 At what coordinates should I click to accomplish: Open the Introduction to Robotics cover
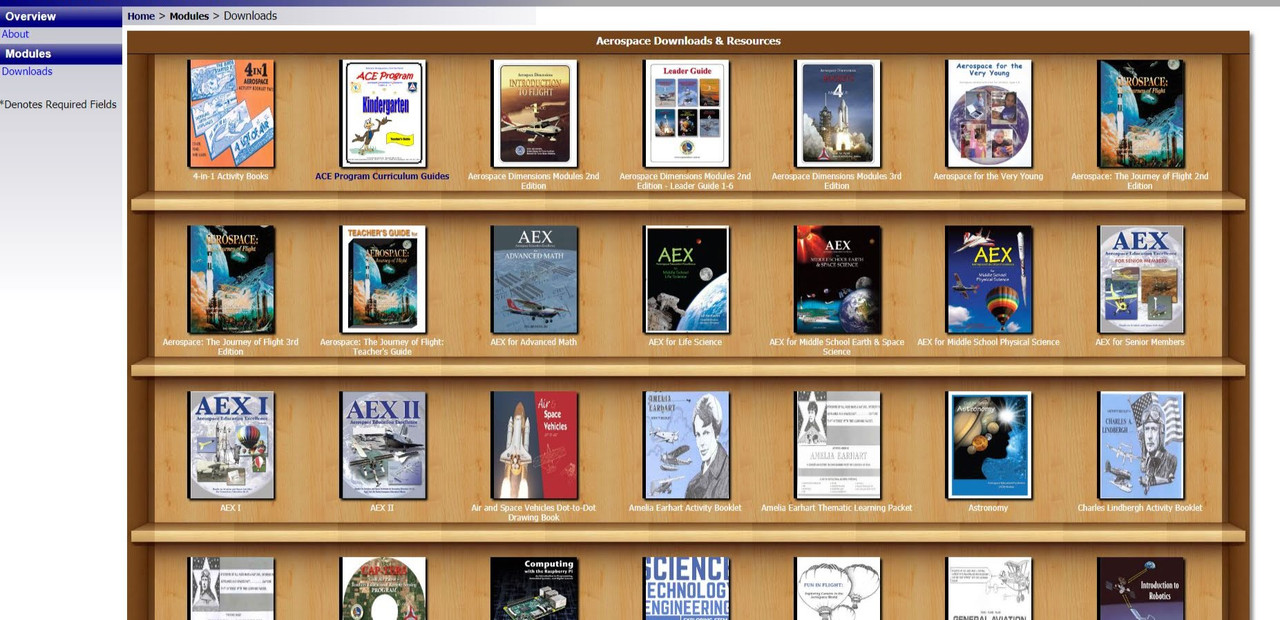[x=1140, y=588]
